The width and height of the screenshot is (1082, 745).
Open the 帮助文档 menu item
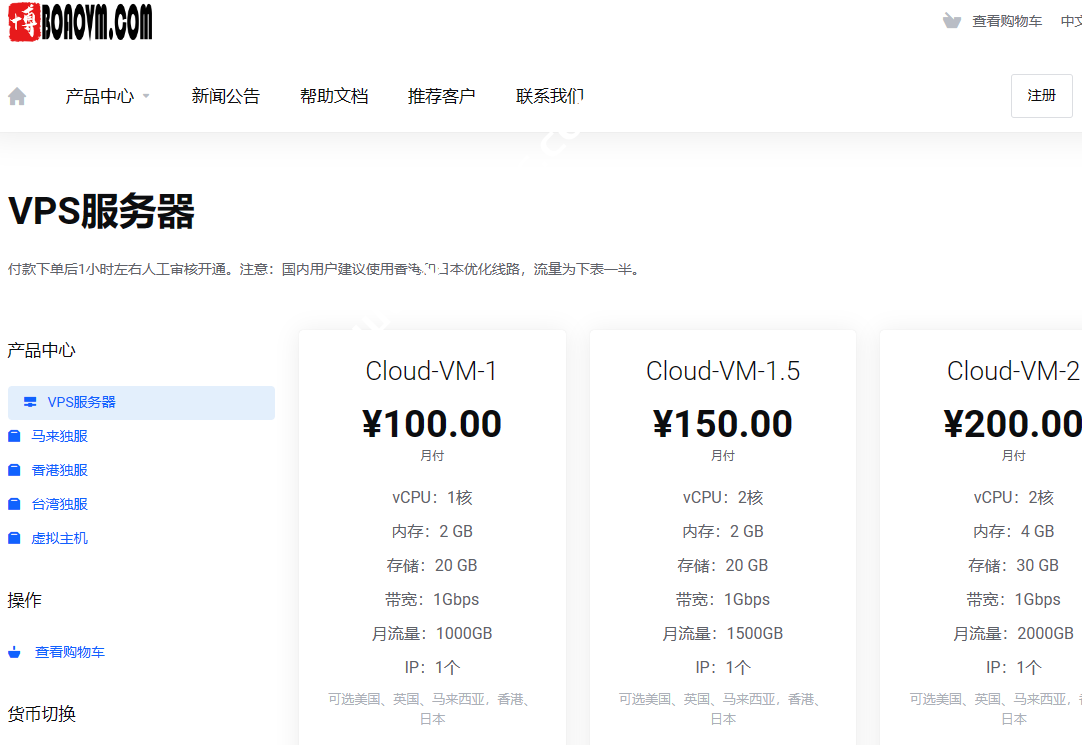[334, 95]
